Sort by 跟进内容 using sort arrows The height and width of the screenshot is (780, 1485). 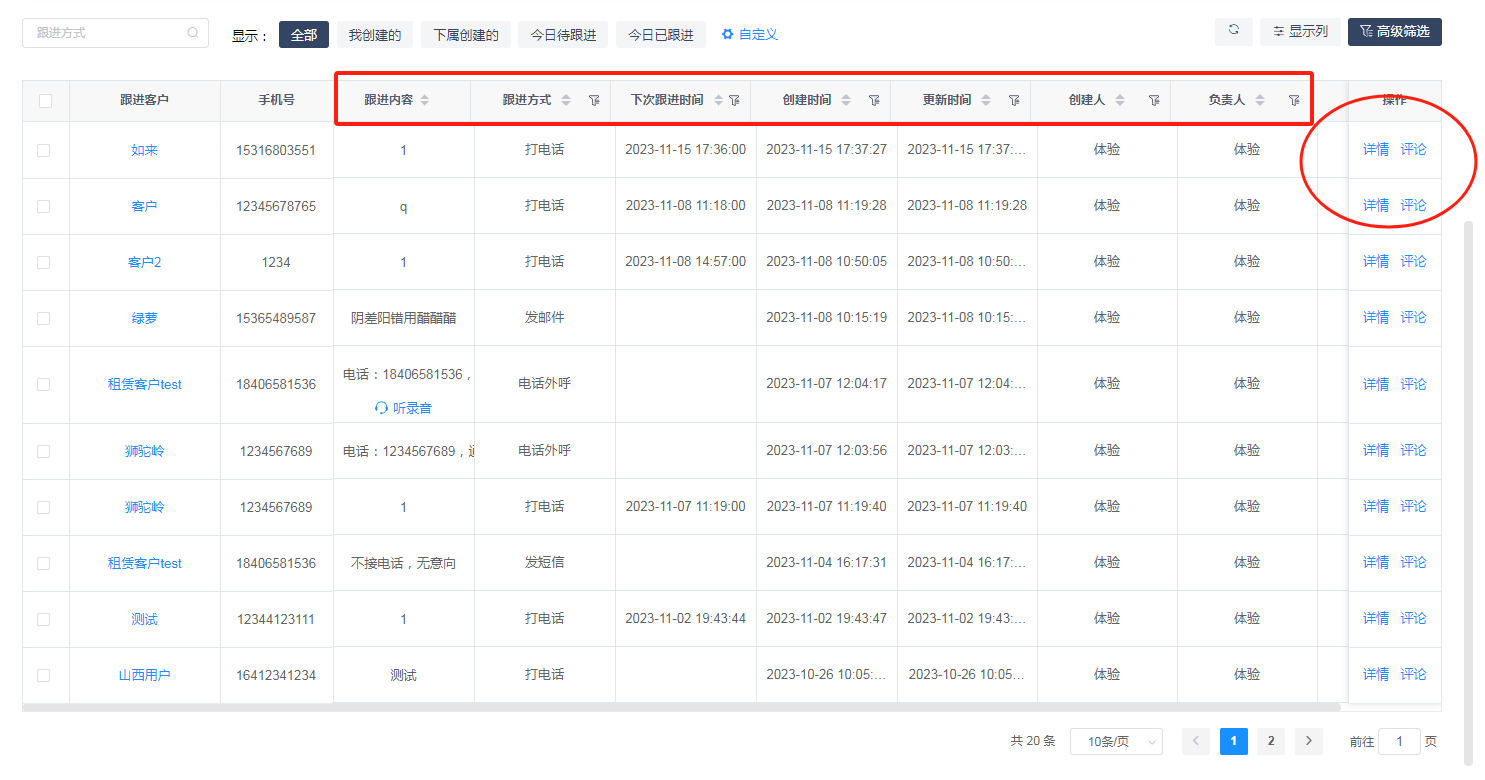click(424, 100)
